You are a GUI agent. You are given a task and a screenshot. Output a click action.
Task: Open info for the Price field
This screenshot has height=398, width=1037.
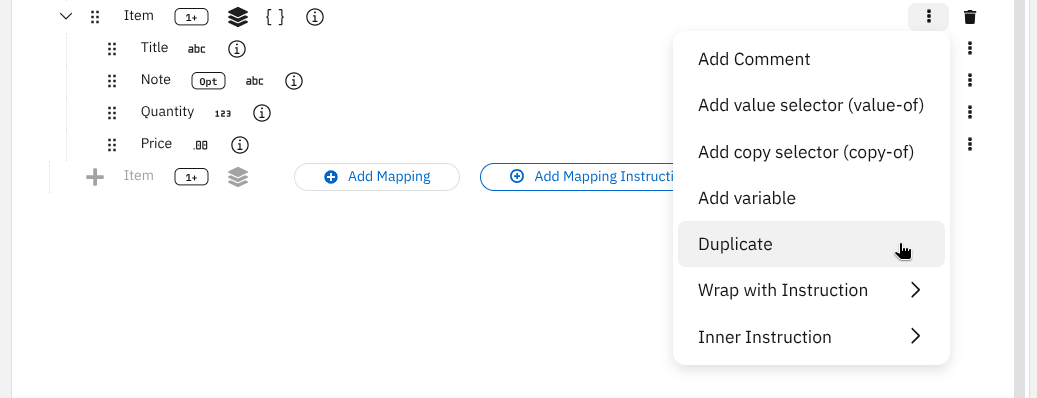coord(239,145)
